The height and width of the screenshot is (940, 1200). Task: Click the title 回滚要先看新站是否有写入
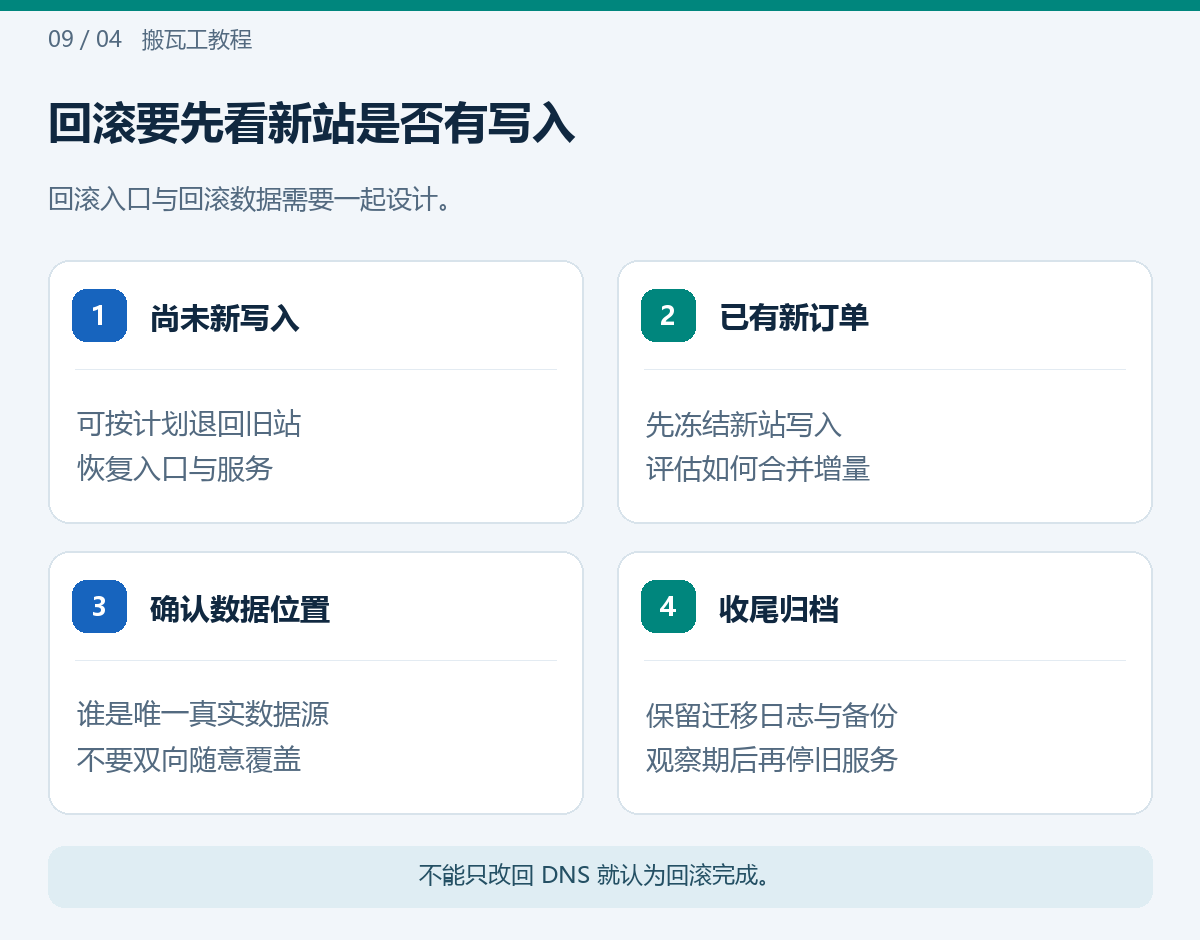point(312,125)
